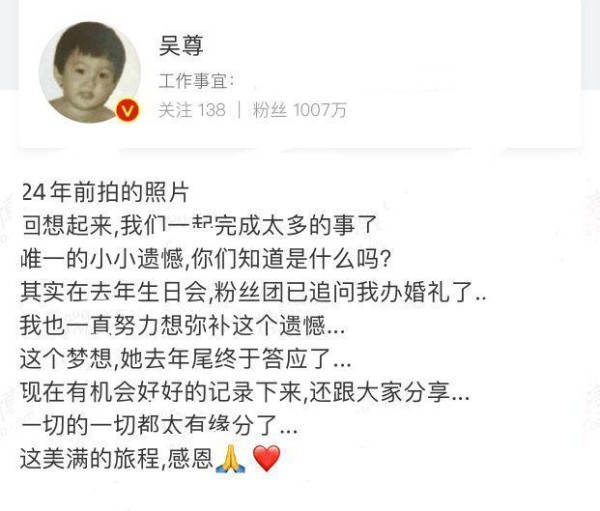Click the orange verified V badge
Viewport: 600px width, 511px height.
pyautogui.click(x=128, y=111)
